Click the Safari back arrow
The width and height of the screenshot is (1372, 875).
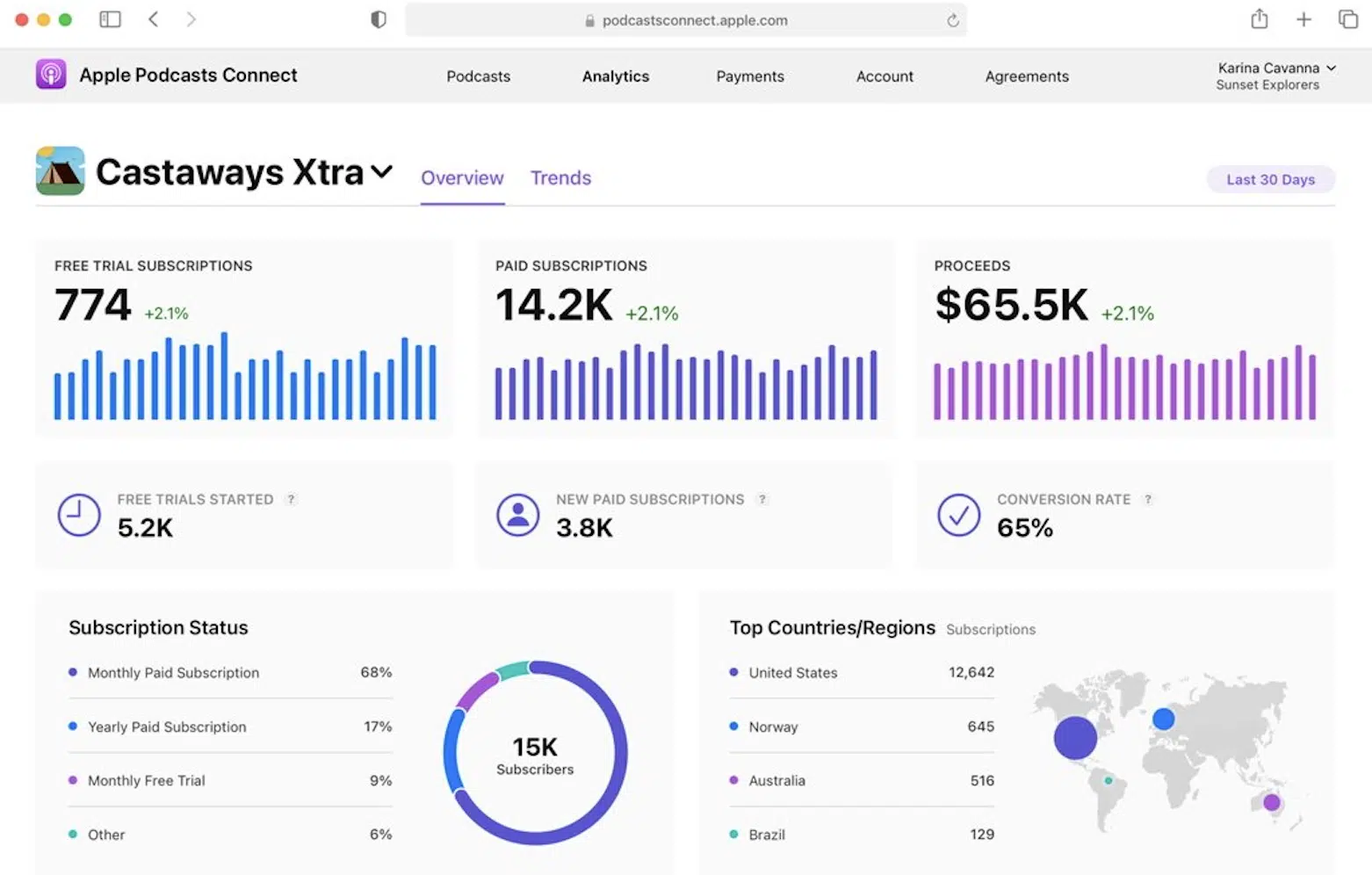pos(153,19)
